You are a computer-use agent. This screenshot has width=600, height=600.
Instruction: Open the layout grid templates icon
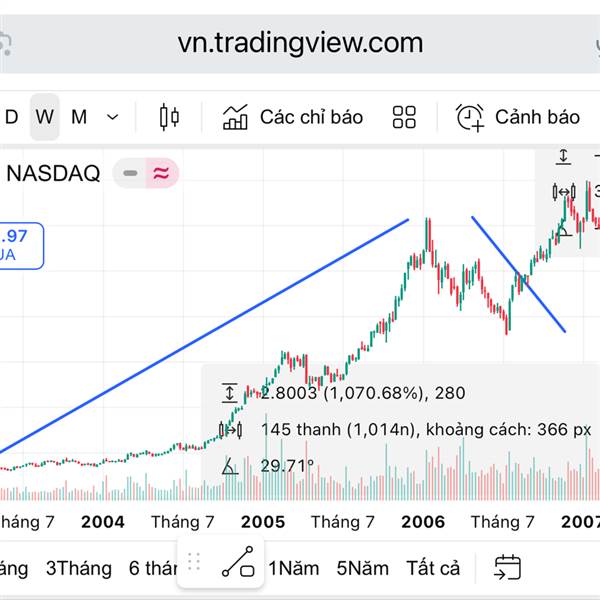404,117
